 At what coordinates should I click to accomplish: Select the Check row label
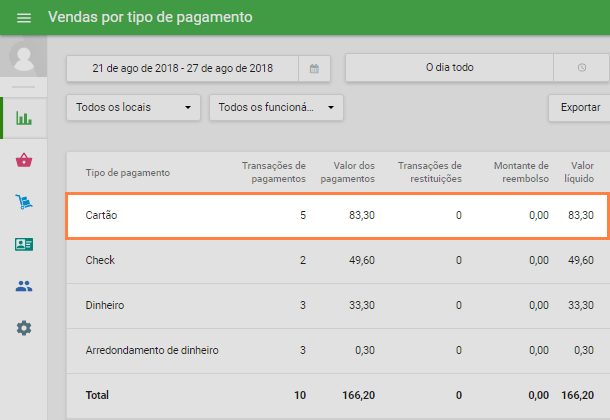pos(100,260)
